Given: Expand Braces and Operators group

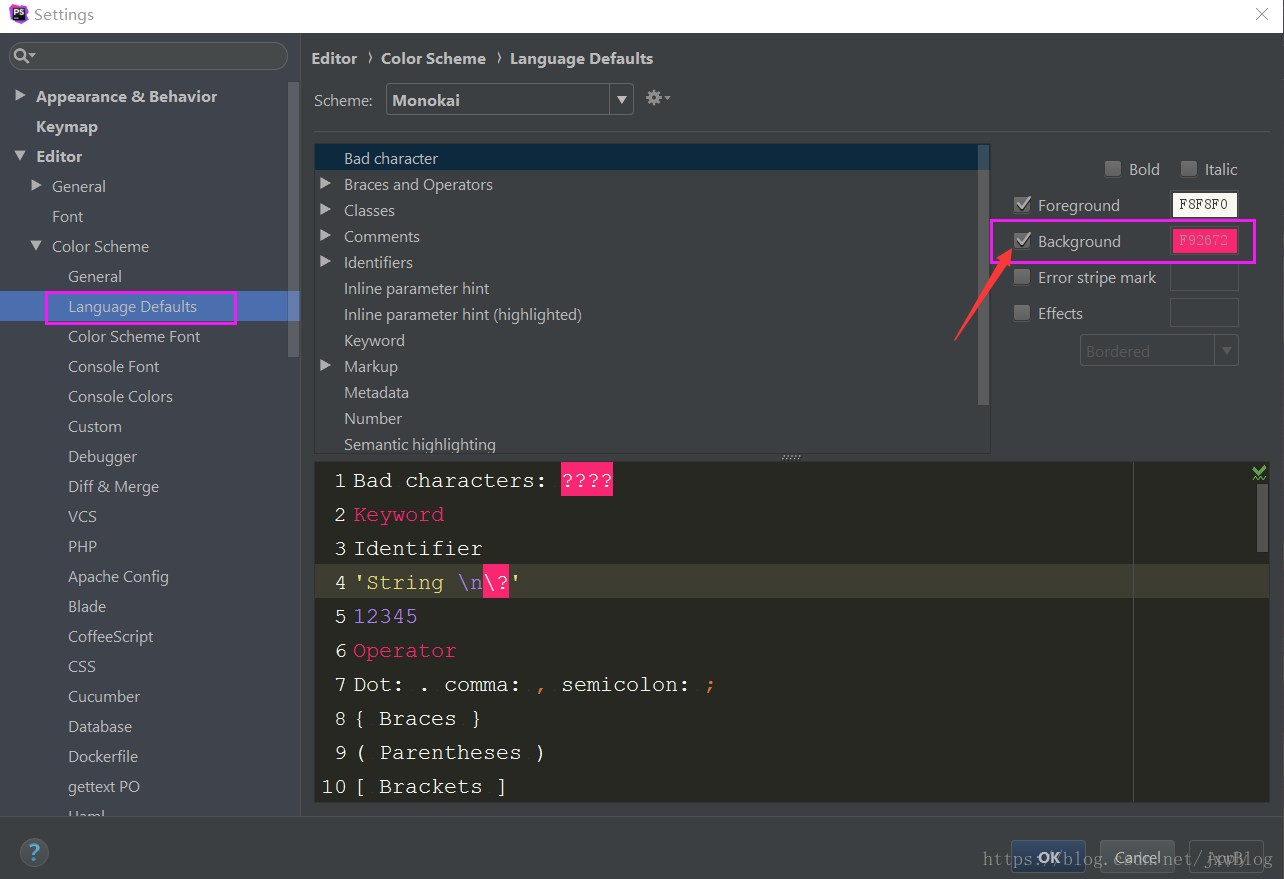Looking at the screenshot, I should click(x=326, y=184).
